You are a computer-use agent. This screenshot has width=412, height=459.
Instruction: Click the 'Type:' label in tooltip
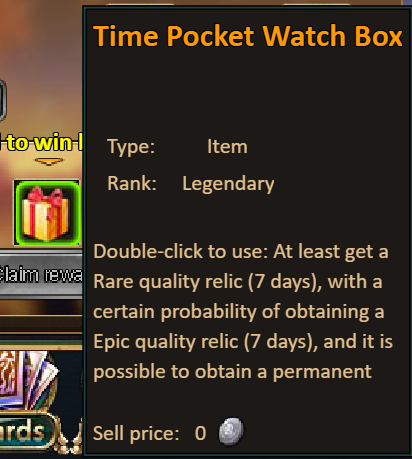[x=131, y=147]
